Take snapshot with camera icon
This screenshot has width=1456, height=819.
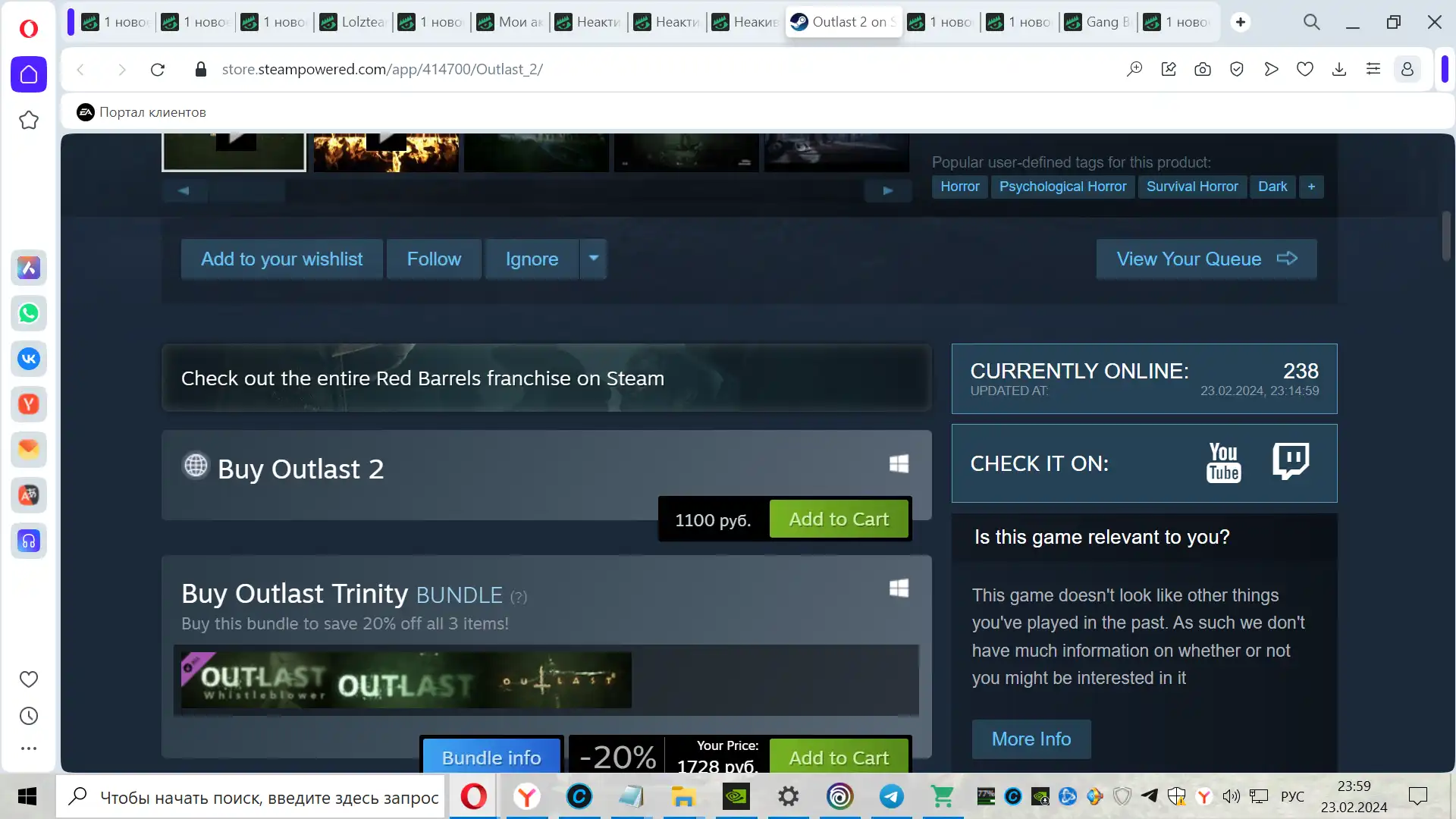coord(1203,70)
